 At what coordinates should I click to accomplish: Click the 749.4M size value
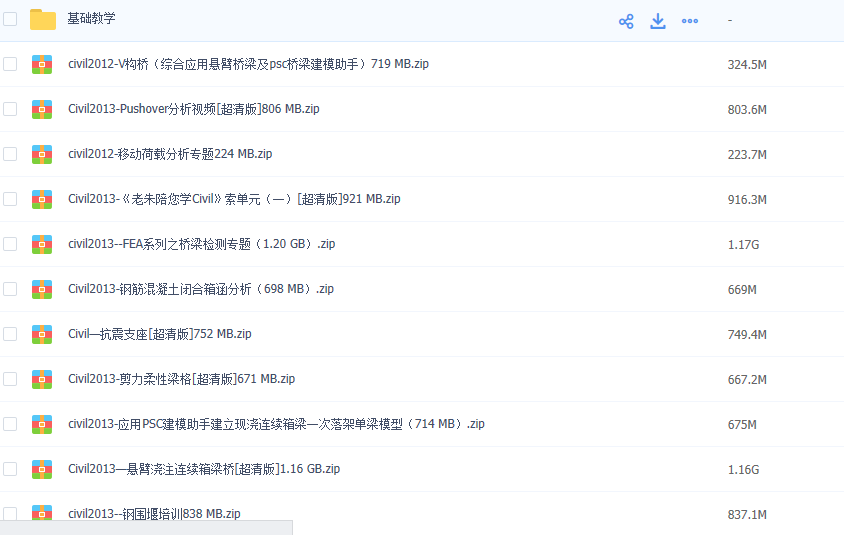(747, 335)
